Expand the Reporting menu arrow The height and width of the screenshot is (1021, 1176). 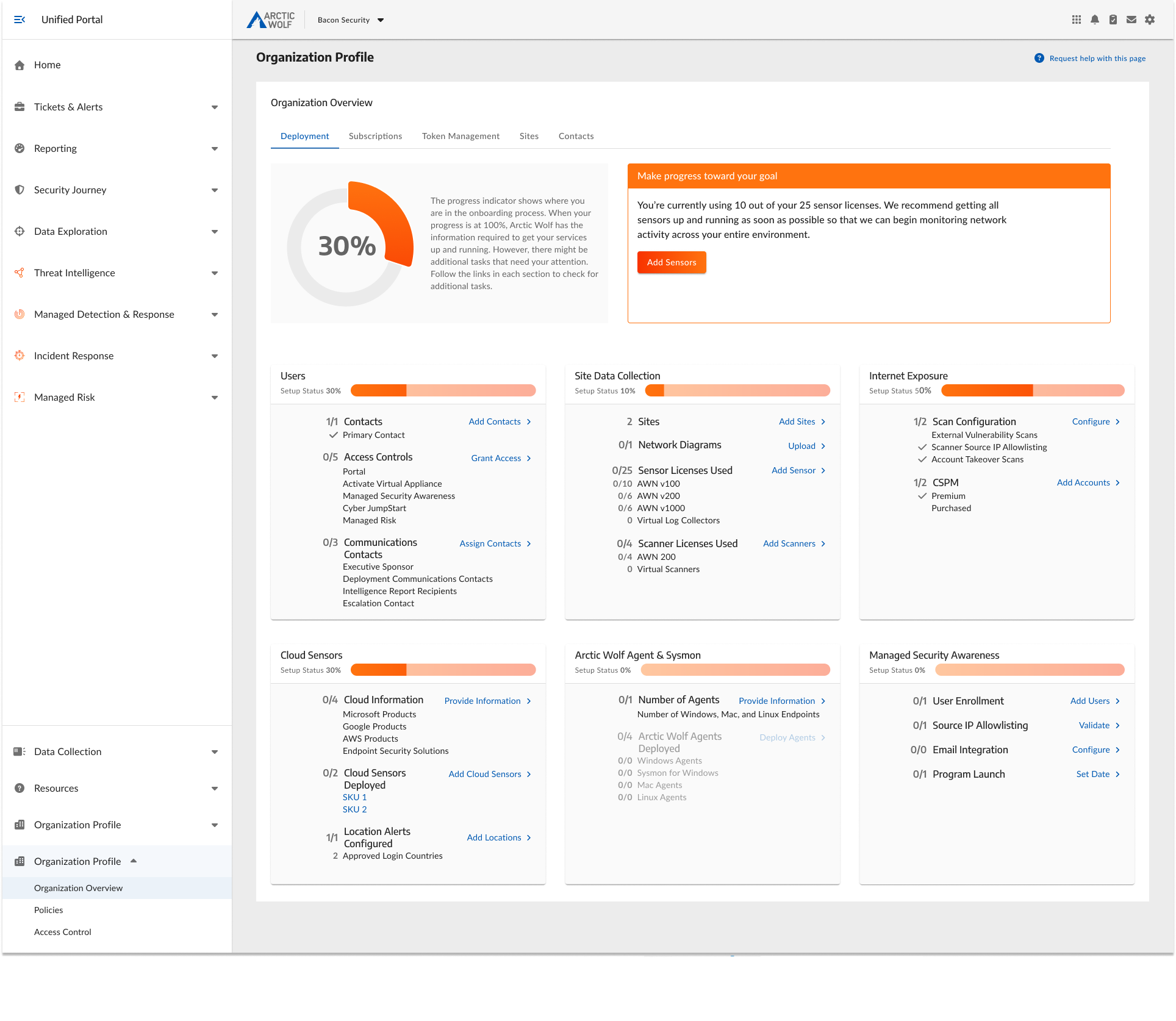[x=215, y=149]
